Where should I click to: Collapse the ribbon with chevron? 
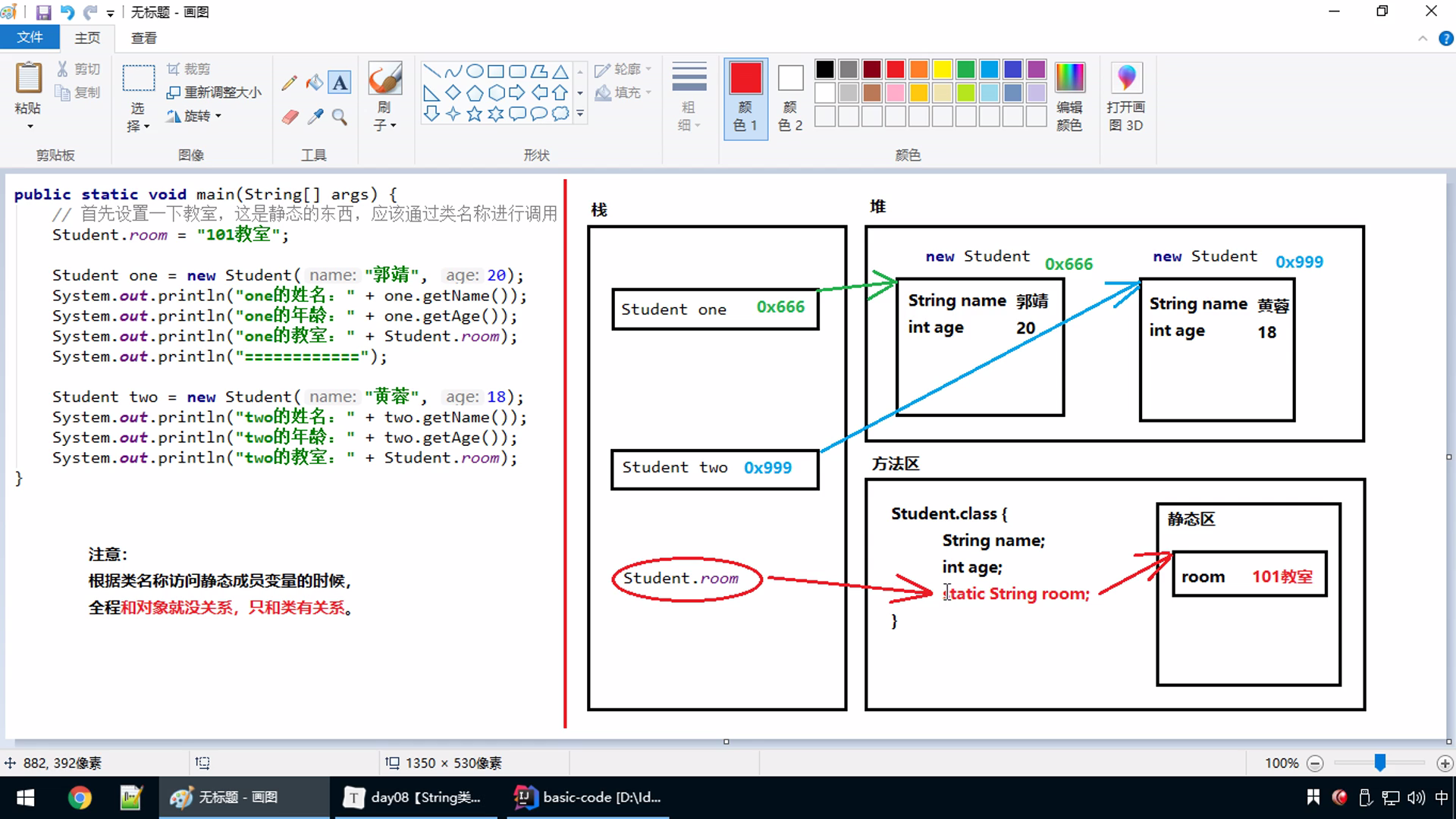click(1423, 39)
